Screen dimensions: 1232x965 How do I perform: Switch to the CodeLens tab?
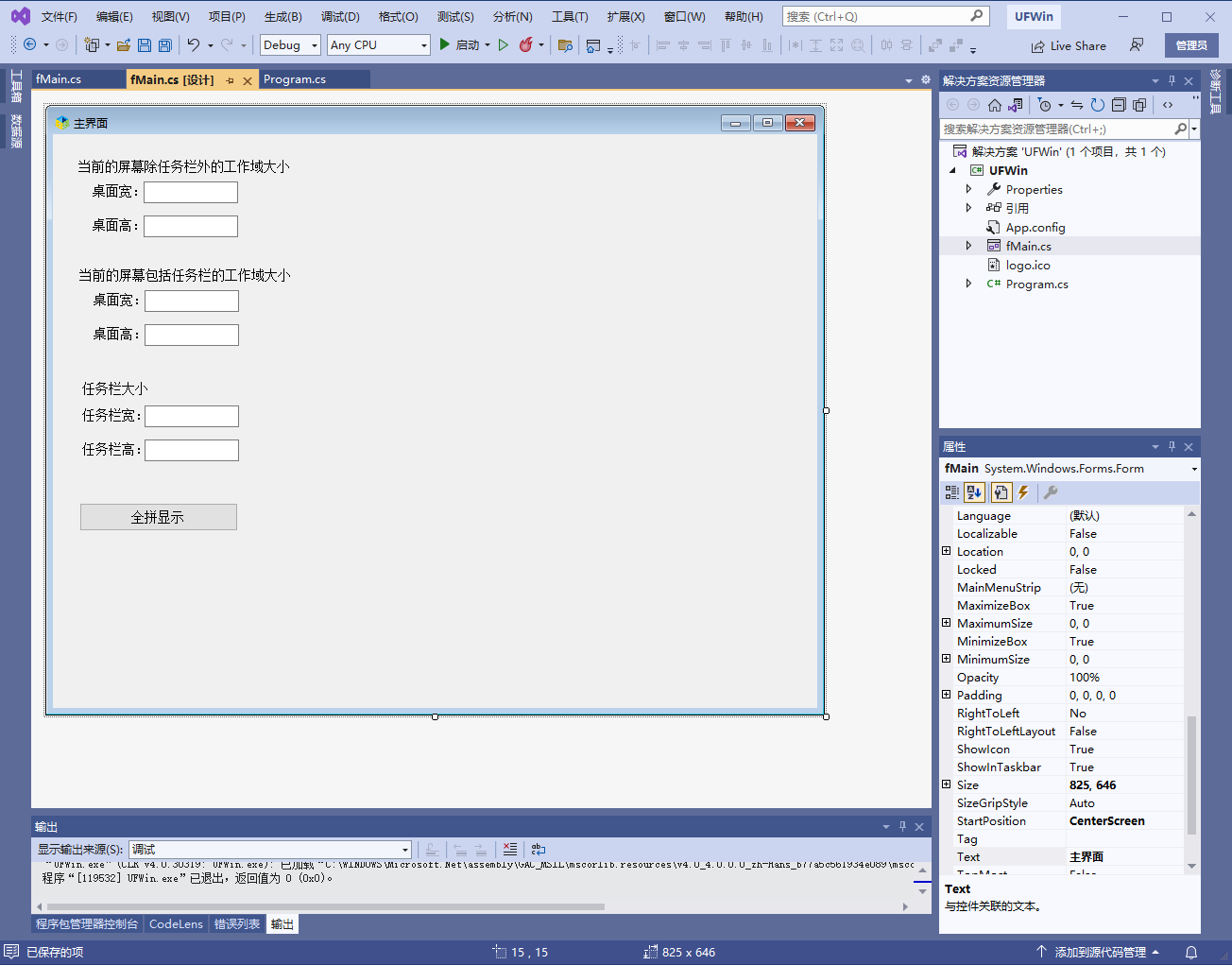click(x=176, y=924)
